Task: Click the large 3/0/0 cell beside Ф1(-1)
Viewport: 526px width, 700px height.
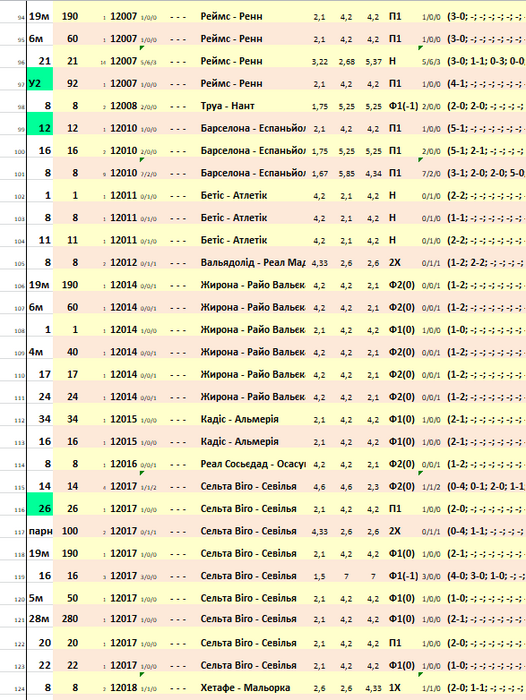Action: tap(431, 577)
